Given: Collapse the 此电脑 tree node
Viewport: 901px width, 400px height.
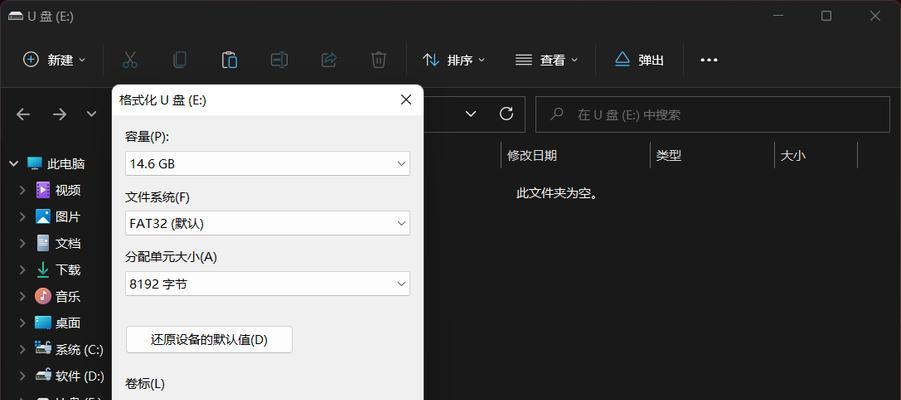Looking at the screenshot, I should coord(14,164).
